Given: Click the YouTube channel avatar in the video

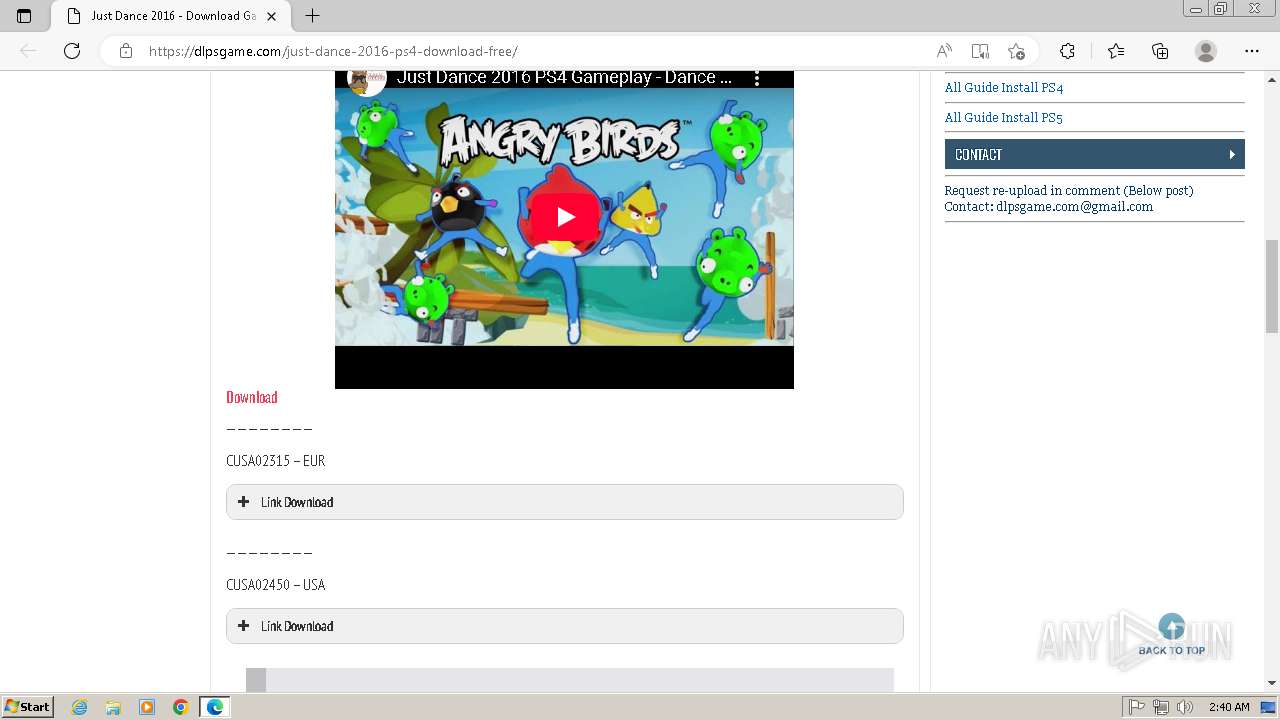Looking at the screenshot, I should (367, 79).
